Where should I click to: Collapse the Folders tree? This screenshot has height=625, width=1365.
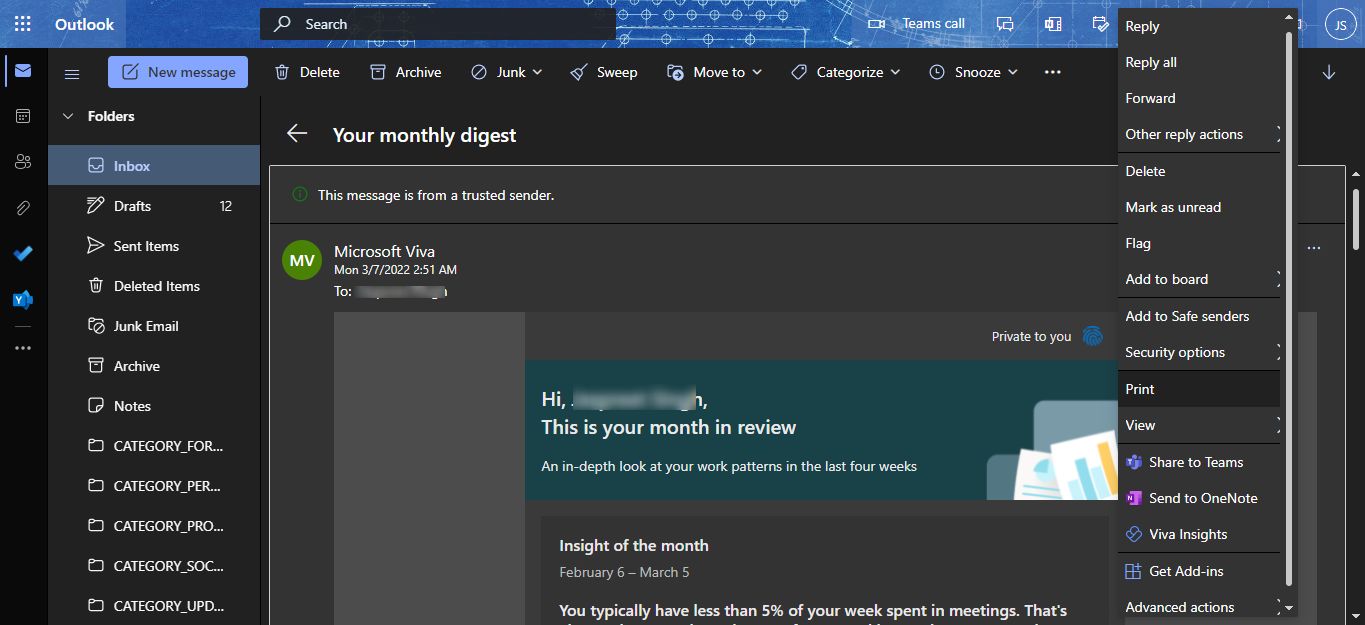click(68, 116)
